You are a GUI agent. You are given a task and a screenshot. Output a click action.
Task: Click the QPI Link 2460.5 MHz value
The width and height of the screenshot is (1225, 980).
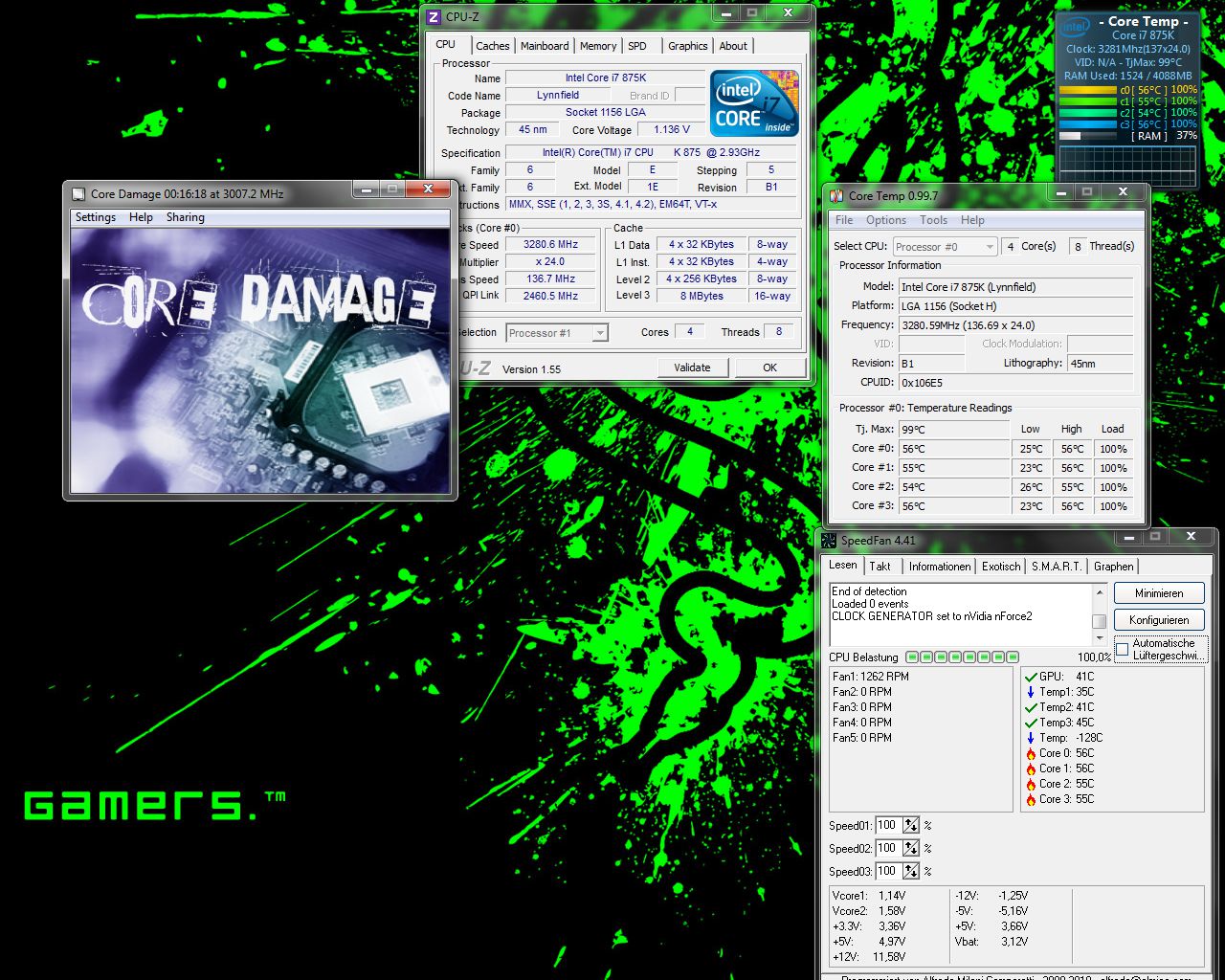(550, 297)
